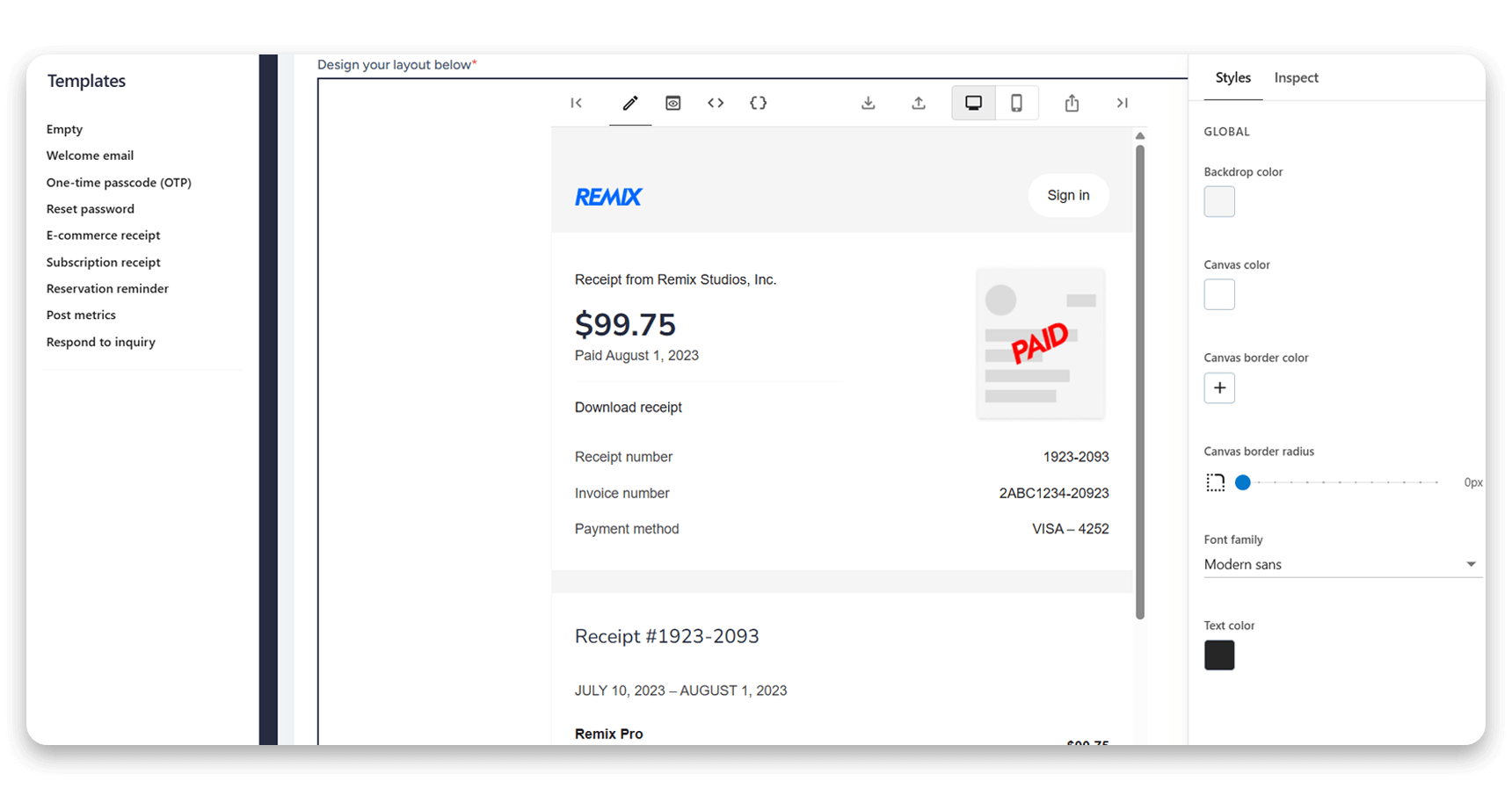Click the Sign in button
Image resolution: width=1512 pixels, height=796 pixels.
tap(1068, 195)
